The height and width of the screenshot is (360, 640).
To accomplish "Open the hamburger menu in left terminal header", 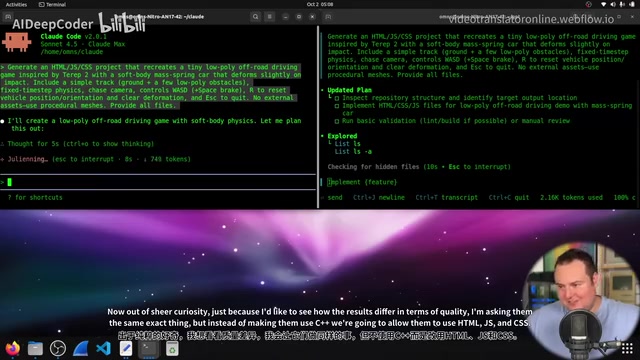I will [x=269, y=17].
